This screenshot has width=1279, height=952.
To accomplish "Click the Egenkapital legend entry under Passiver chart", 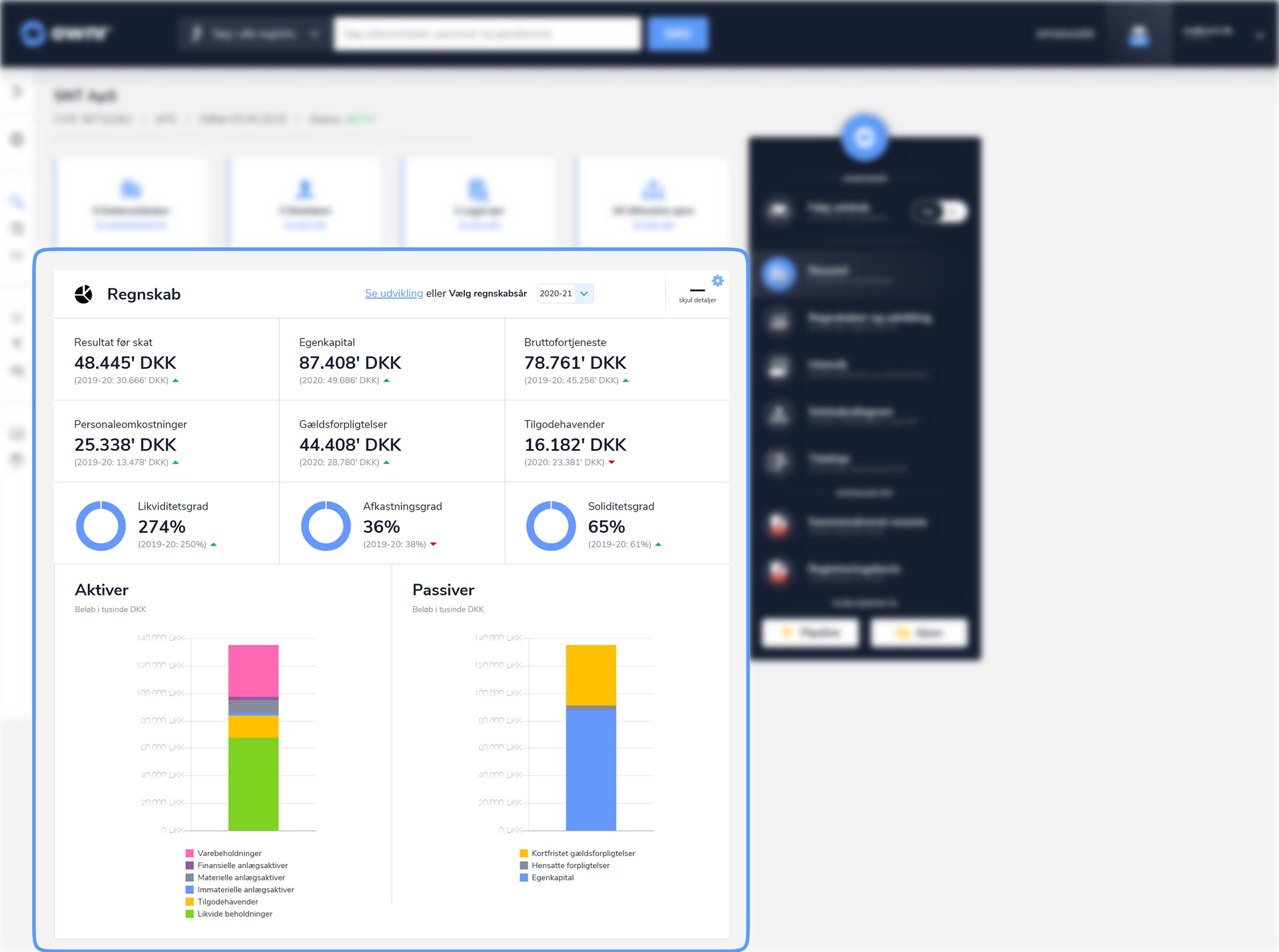I will pos(547,877).
